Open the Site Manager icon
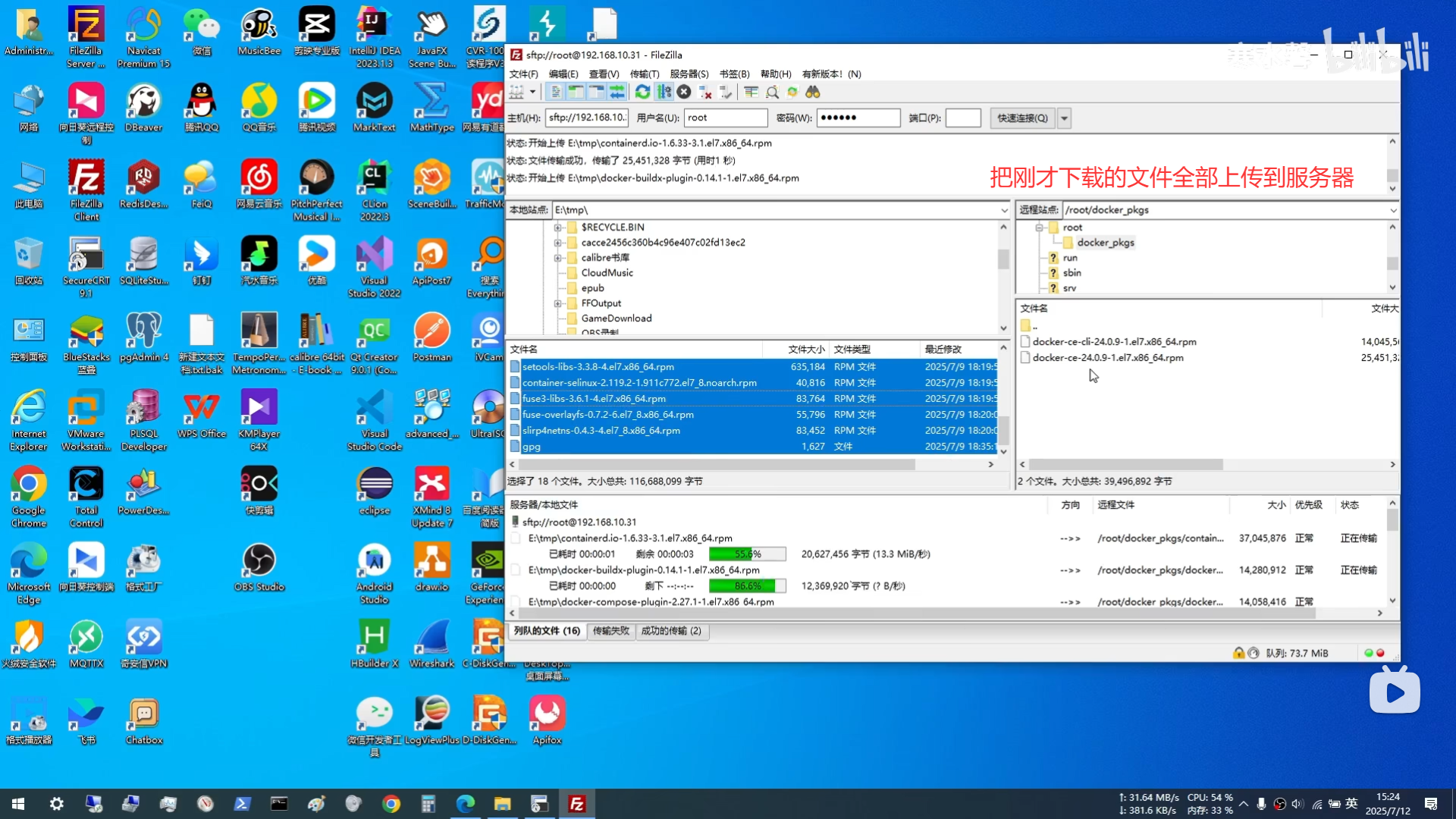Viewport: 1456px width, 819px height. click(517, 92)
